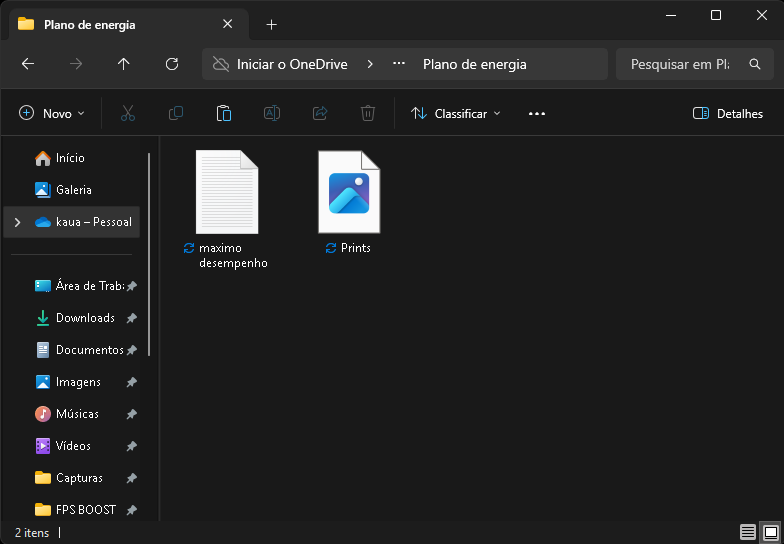Click the Cut scissors icon

(x=128, y=114)
